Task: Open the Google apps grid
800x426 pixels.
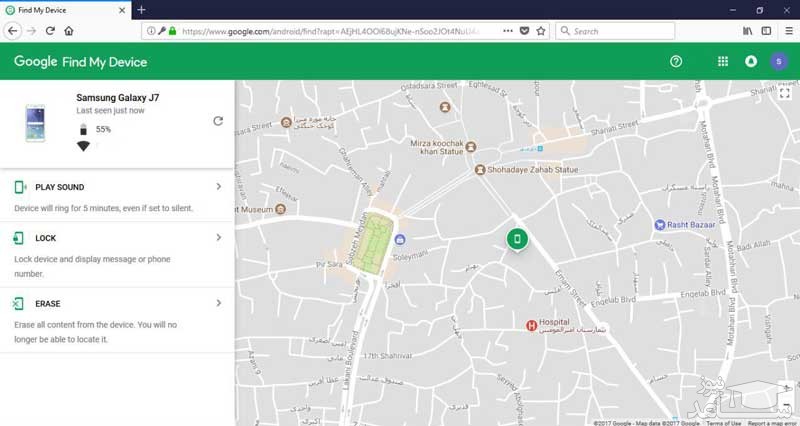Action: (723, 62)
